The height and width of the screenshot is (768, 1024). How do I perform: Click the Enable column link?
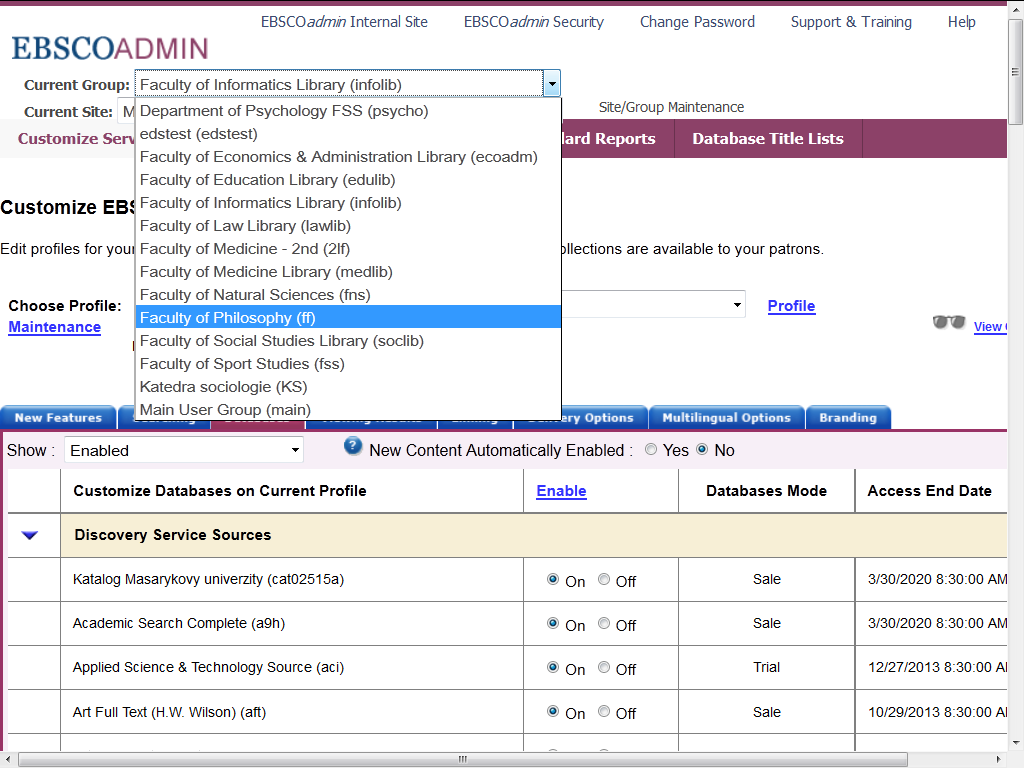(x=561, y=491)
